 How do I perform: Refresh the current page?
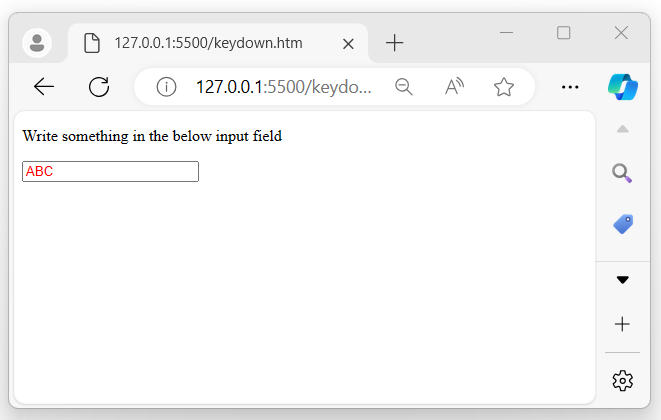click(x=99, y=87)
